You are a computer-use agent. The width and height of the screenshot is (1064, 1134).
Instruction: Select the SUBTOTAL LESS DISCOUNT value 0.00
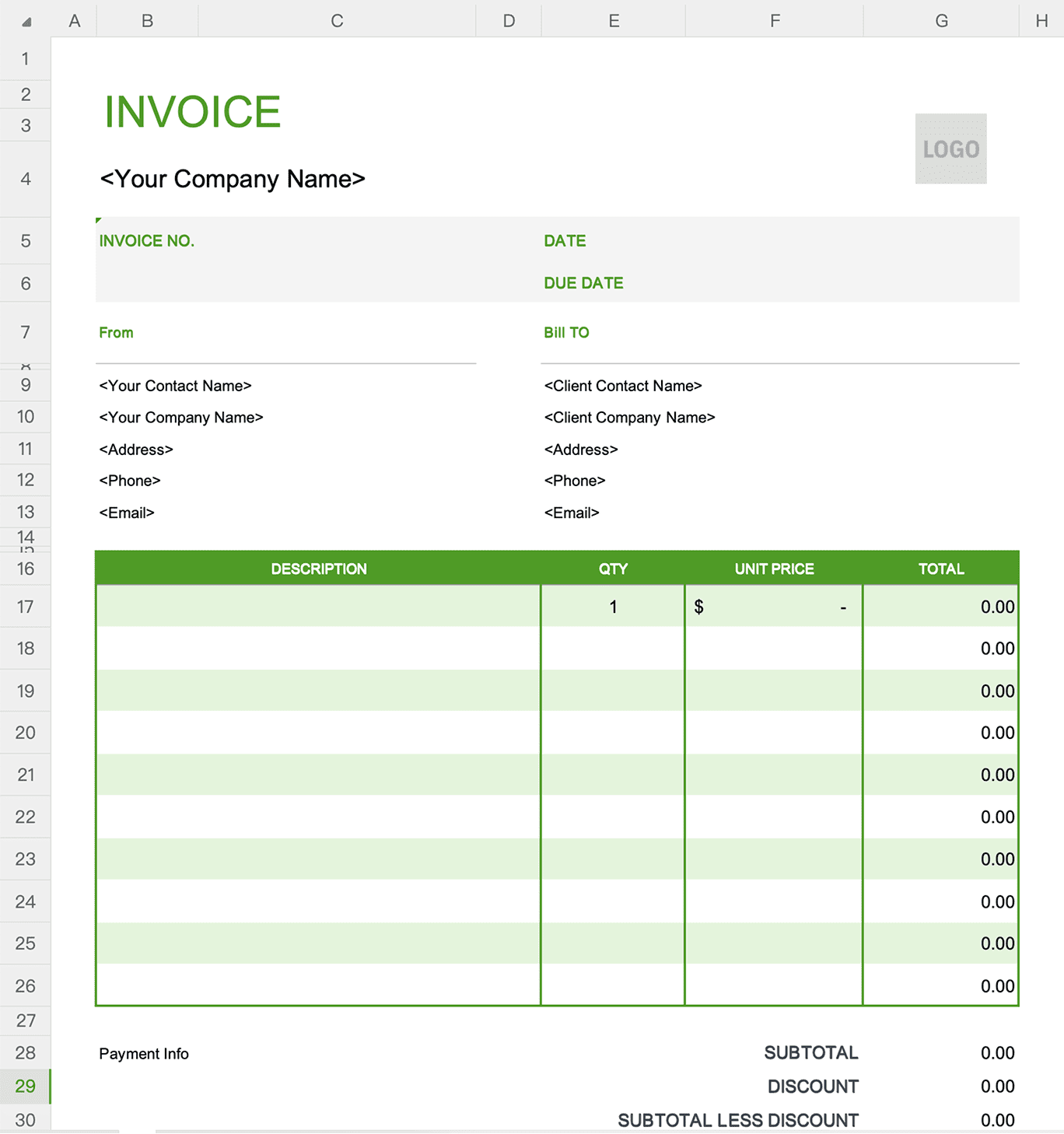[997, 1121]
